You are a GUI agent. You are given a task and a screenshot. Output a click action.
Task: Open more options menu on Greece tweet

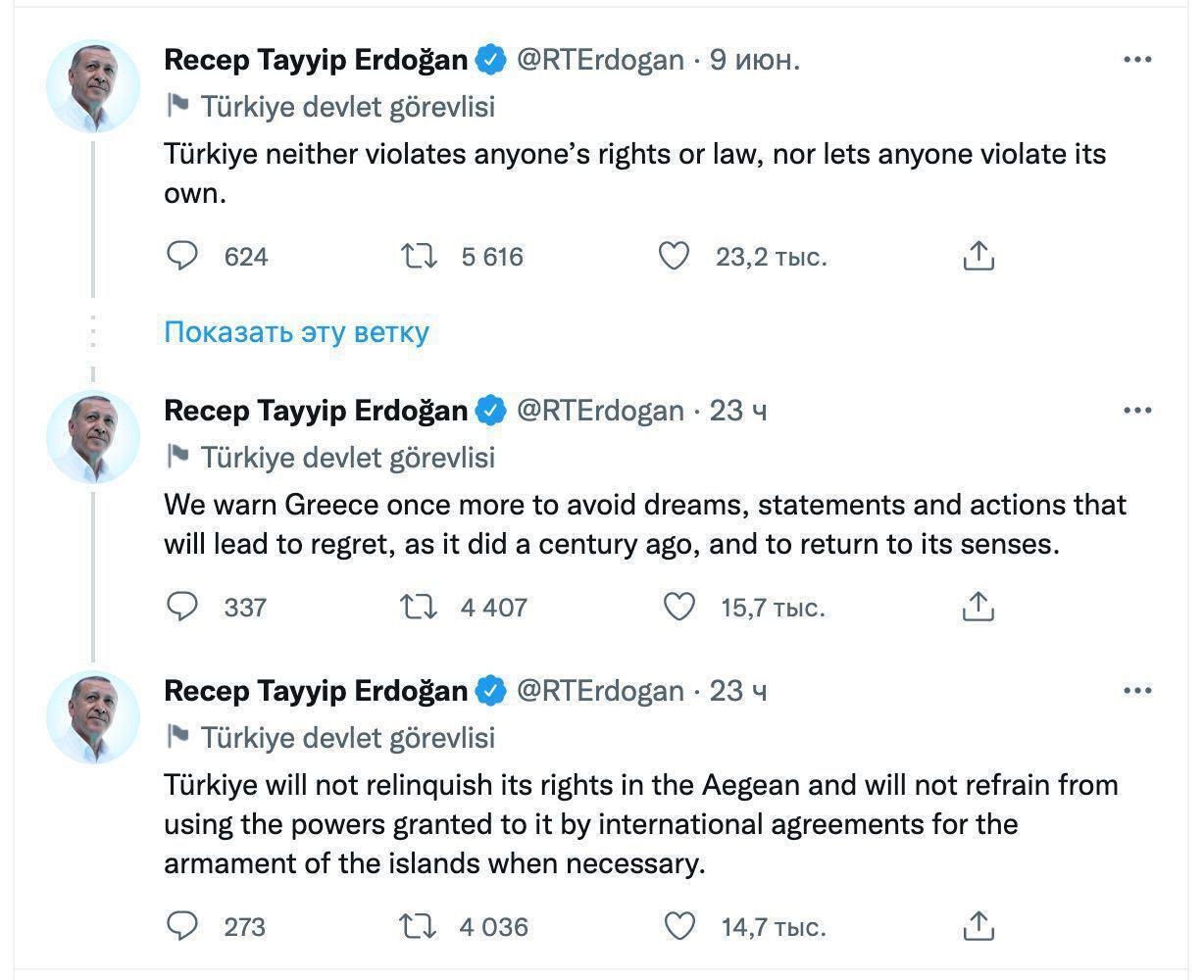[x=1136, y=411]
